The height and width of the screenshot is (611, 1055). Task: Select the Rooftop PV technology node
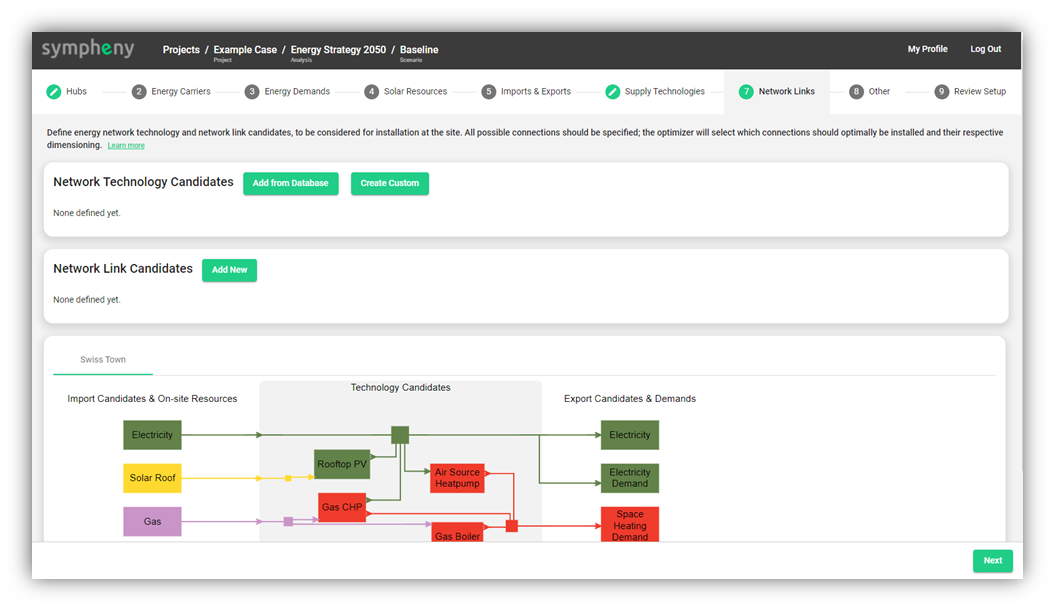(342, 464)
